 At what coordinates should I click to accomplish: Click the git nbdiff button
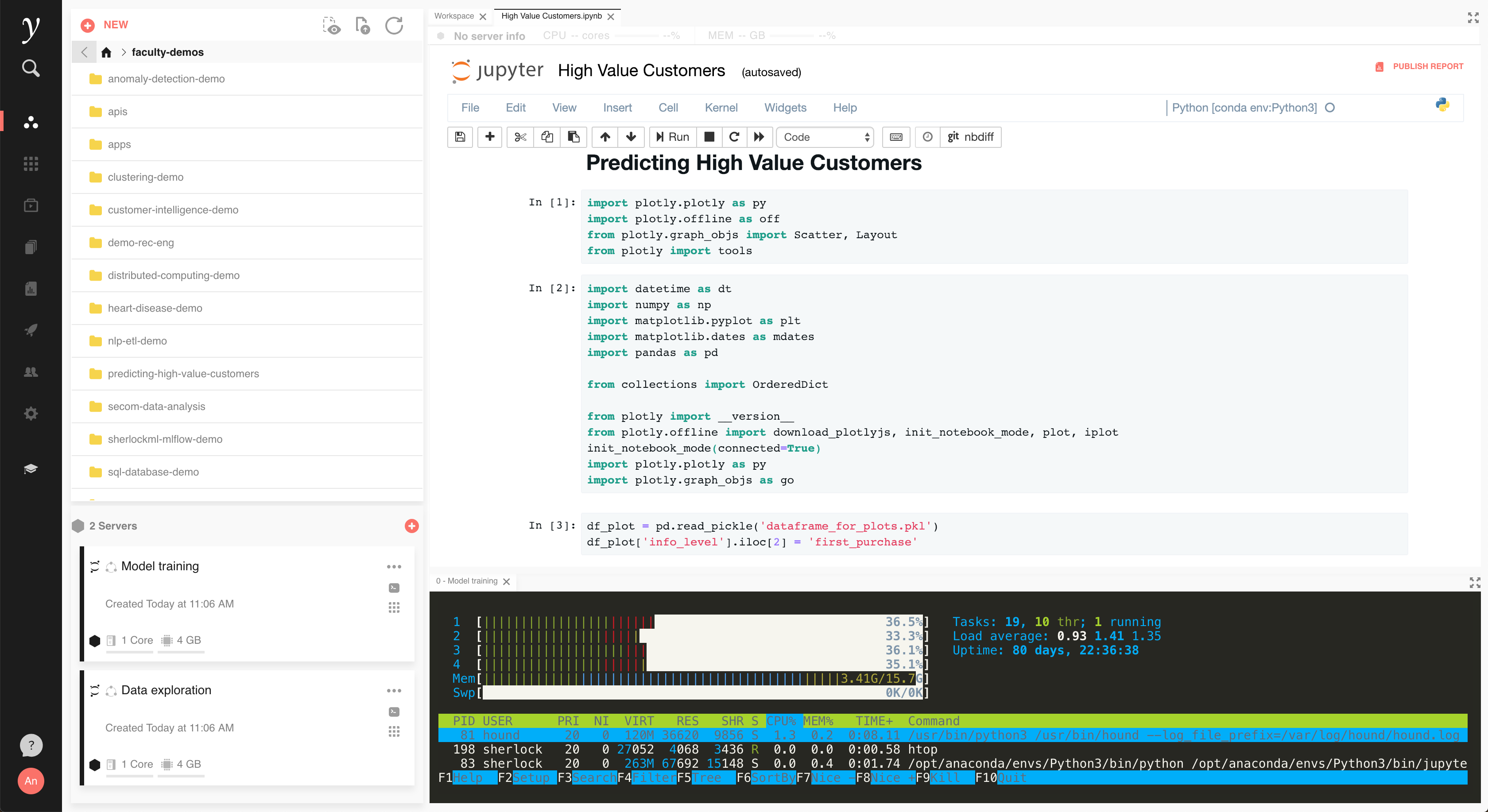pos(970,137)
